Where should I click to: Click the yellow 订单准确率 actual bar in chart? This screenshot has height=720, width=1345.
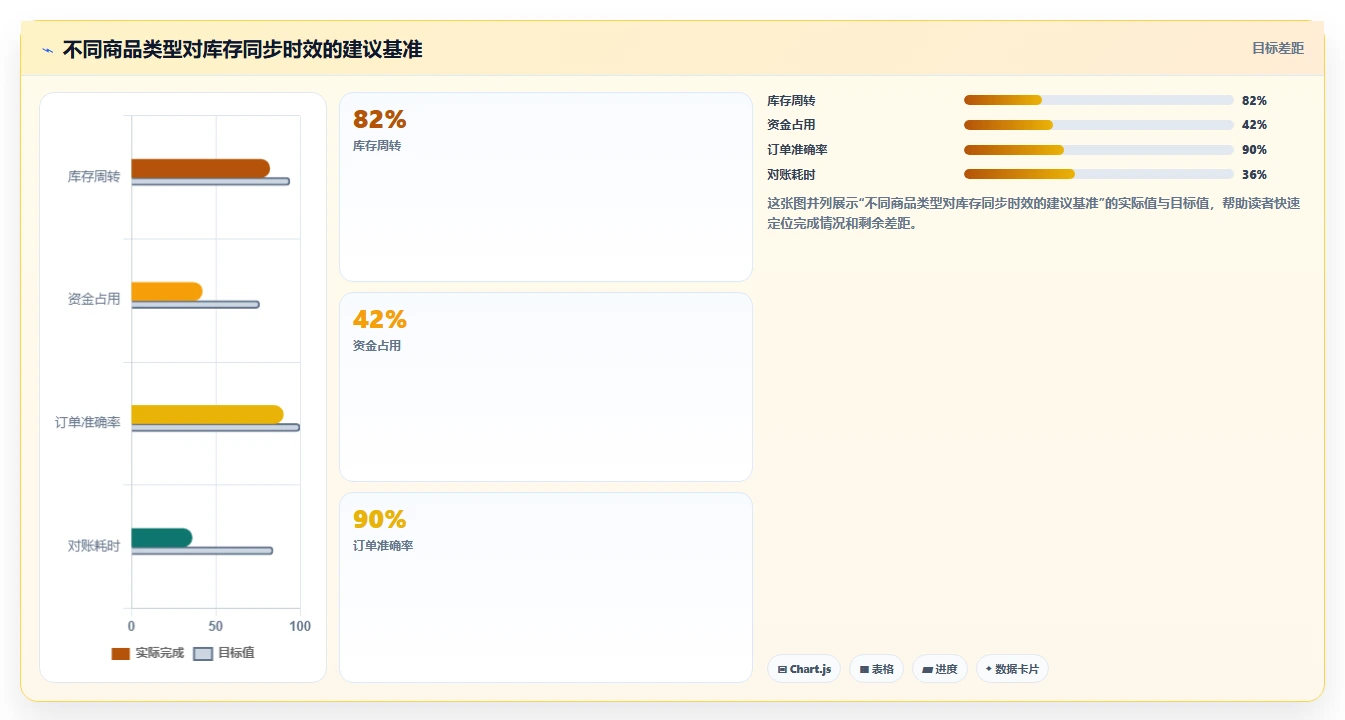(207, 414)
